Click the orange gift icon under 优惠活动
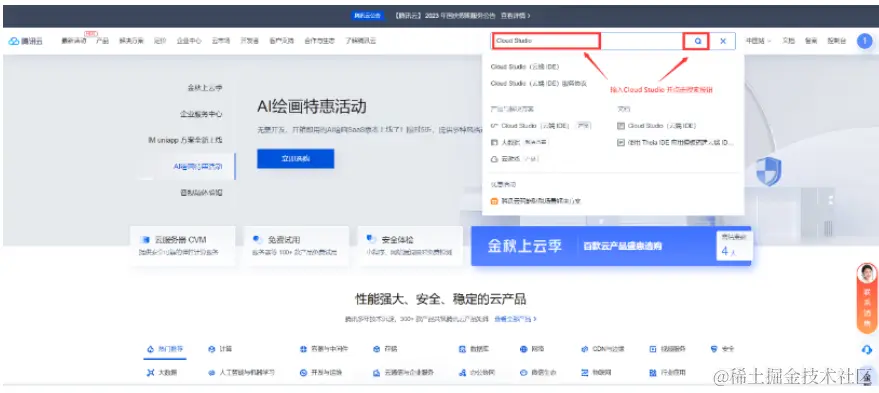Viewport: 879px width, 393px height. 494,201
